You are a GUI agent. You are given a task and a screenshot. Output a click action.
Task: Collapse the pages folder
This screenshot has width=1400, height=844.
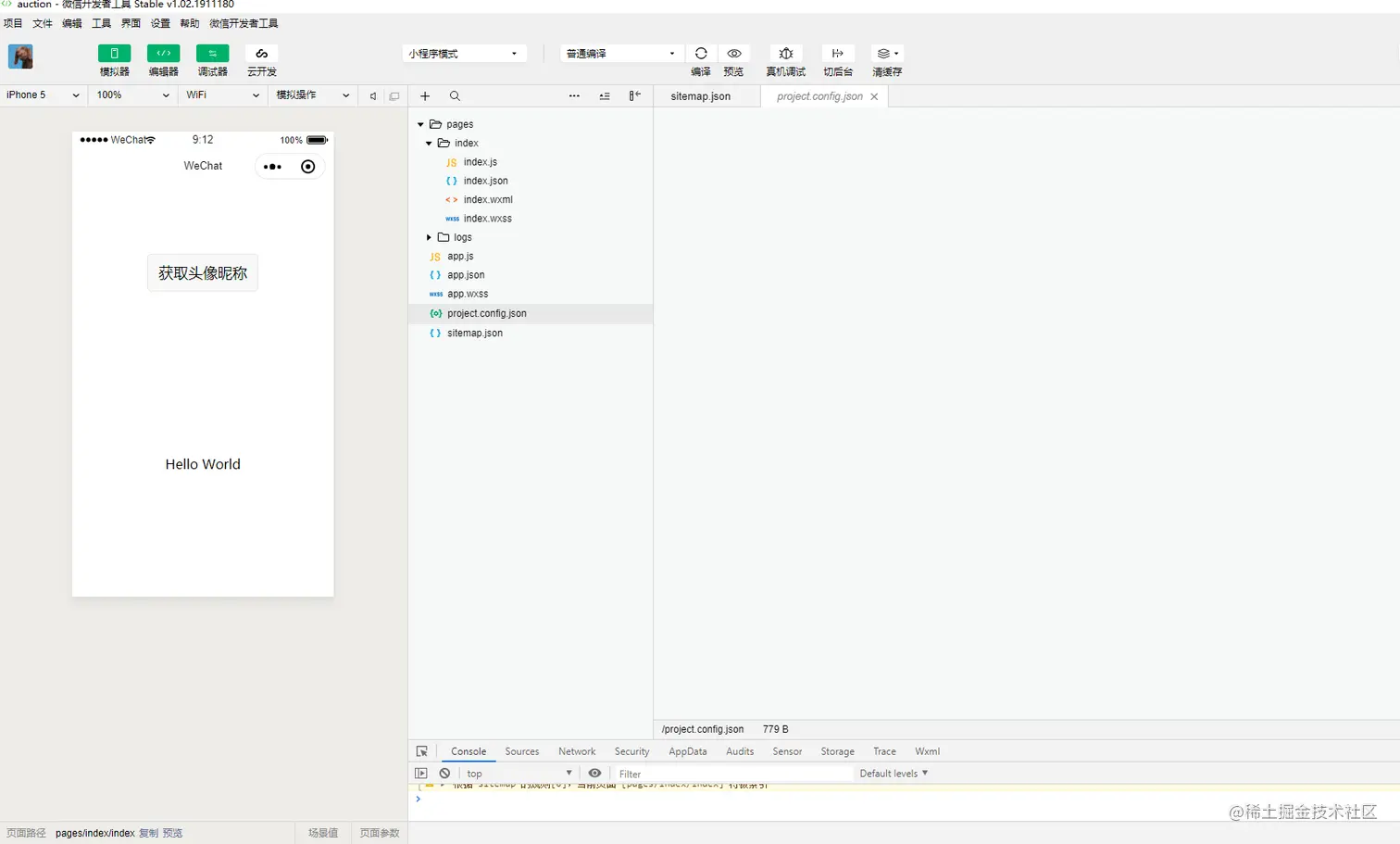point(420,124)
